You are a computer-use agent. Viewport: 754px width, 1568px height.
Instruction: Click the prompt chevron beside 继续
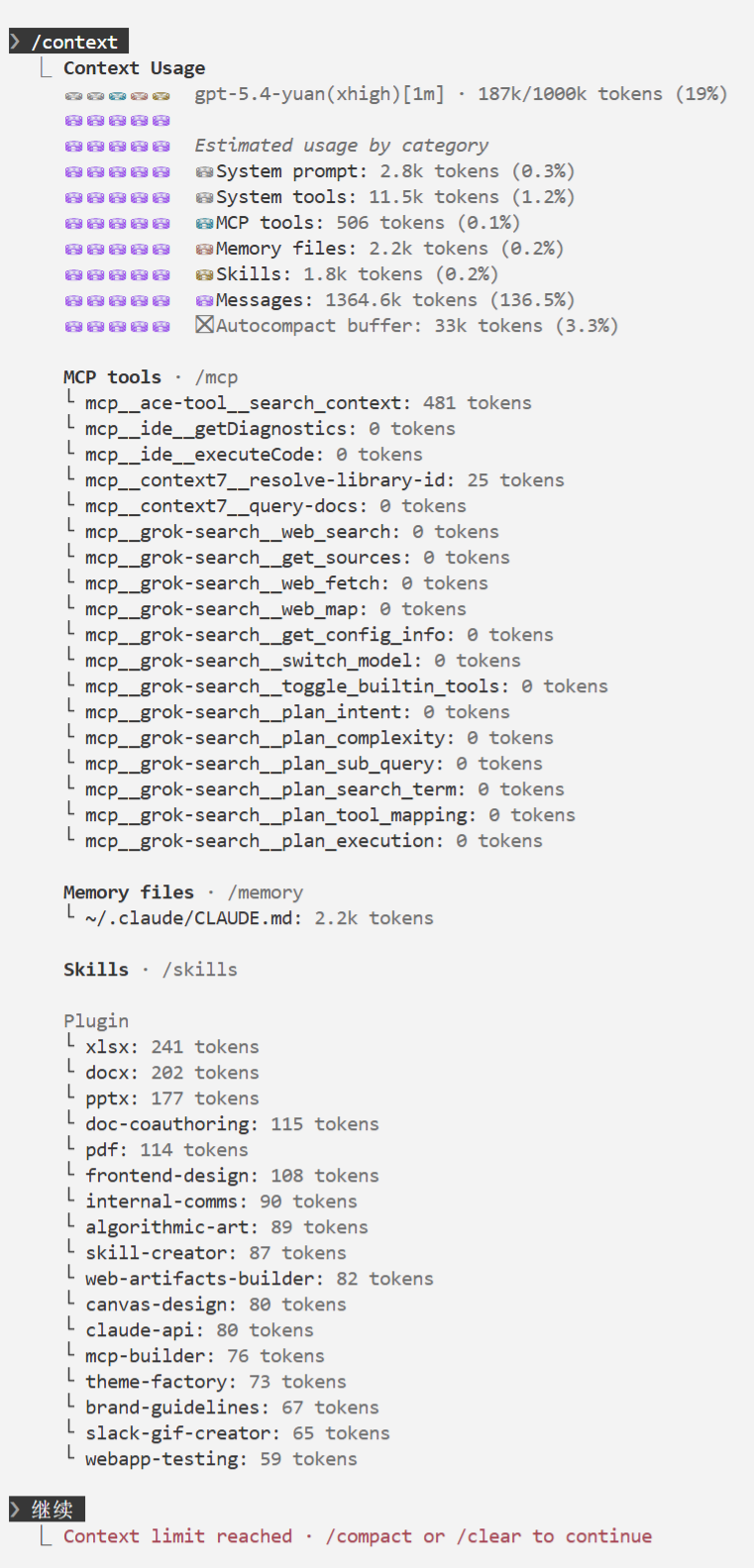pyautogui.click(x=16, y=1510)
